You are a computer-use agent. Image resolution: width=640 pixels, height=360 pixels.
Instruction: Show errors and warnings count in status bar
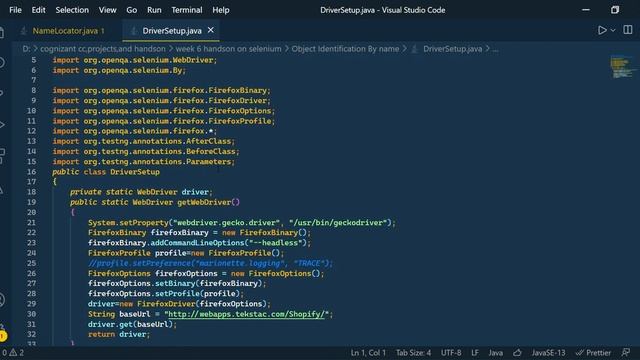(13, 353)
